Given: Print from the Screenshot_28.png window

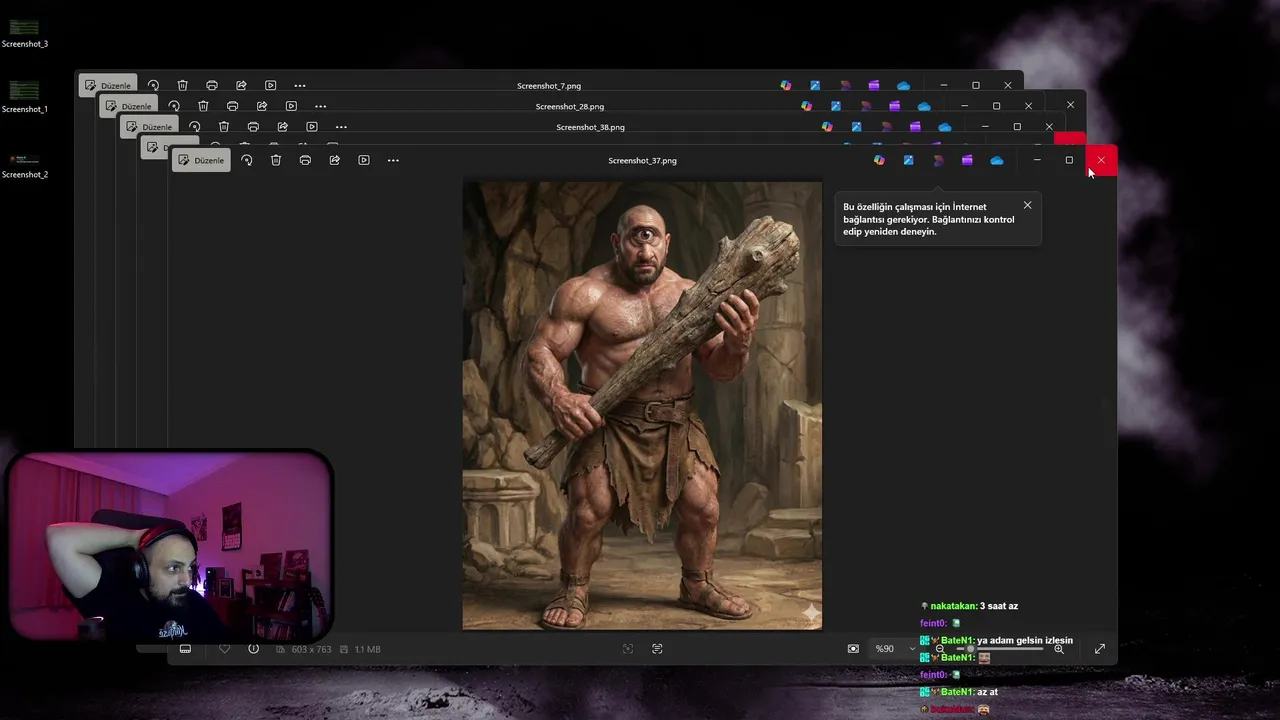Looking at the screenshot, I should 232,106.
